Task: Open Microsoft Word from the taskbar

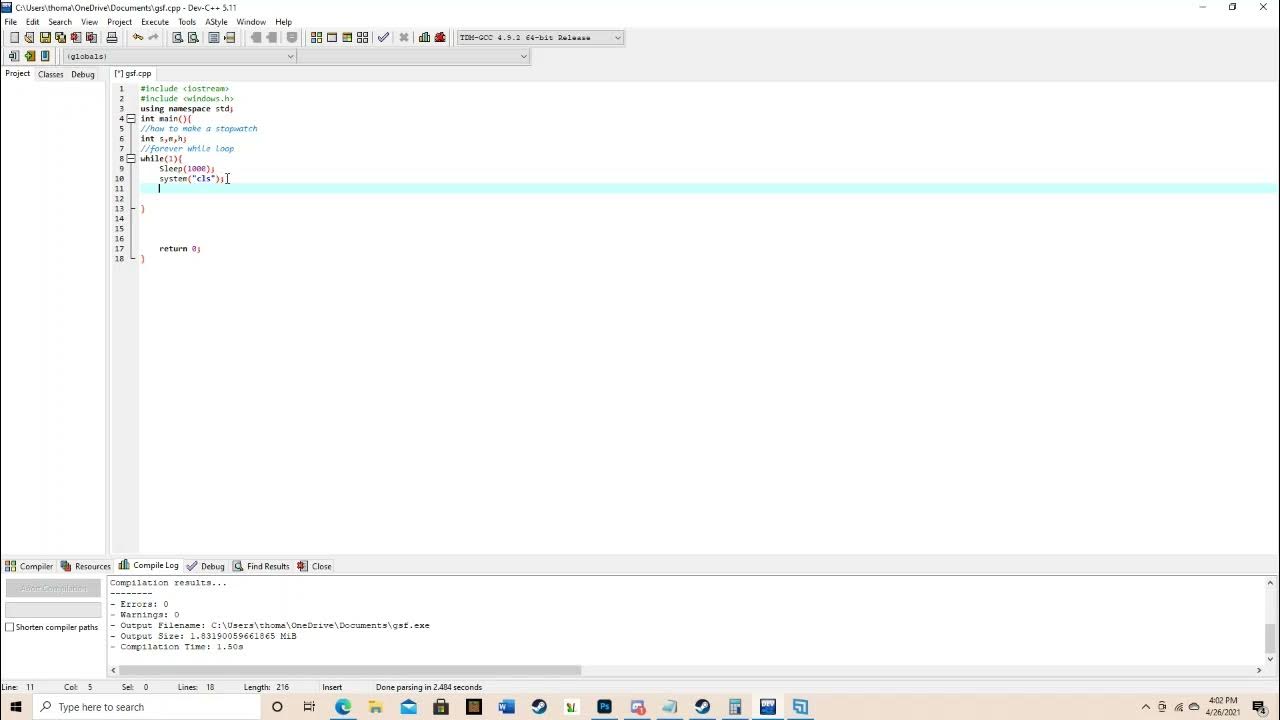Action: (506, 707)
